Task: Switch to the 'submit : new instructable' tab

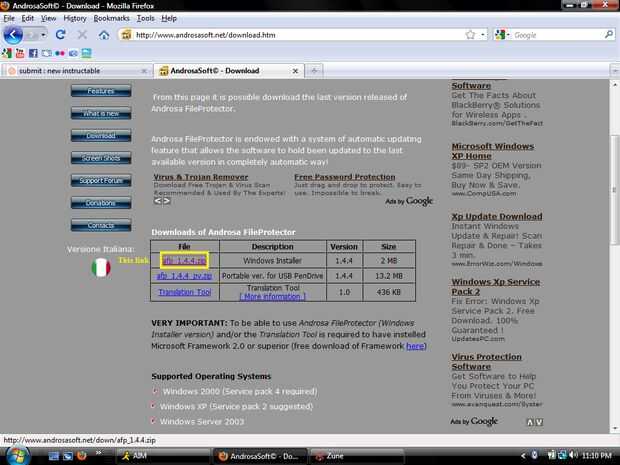Action: point(75,71)
